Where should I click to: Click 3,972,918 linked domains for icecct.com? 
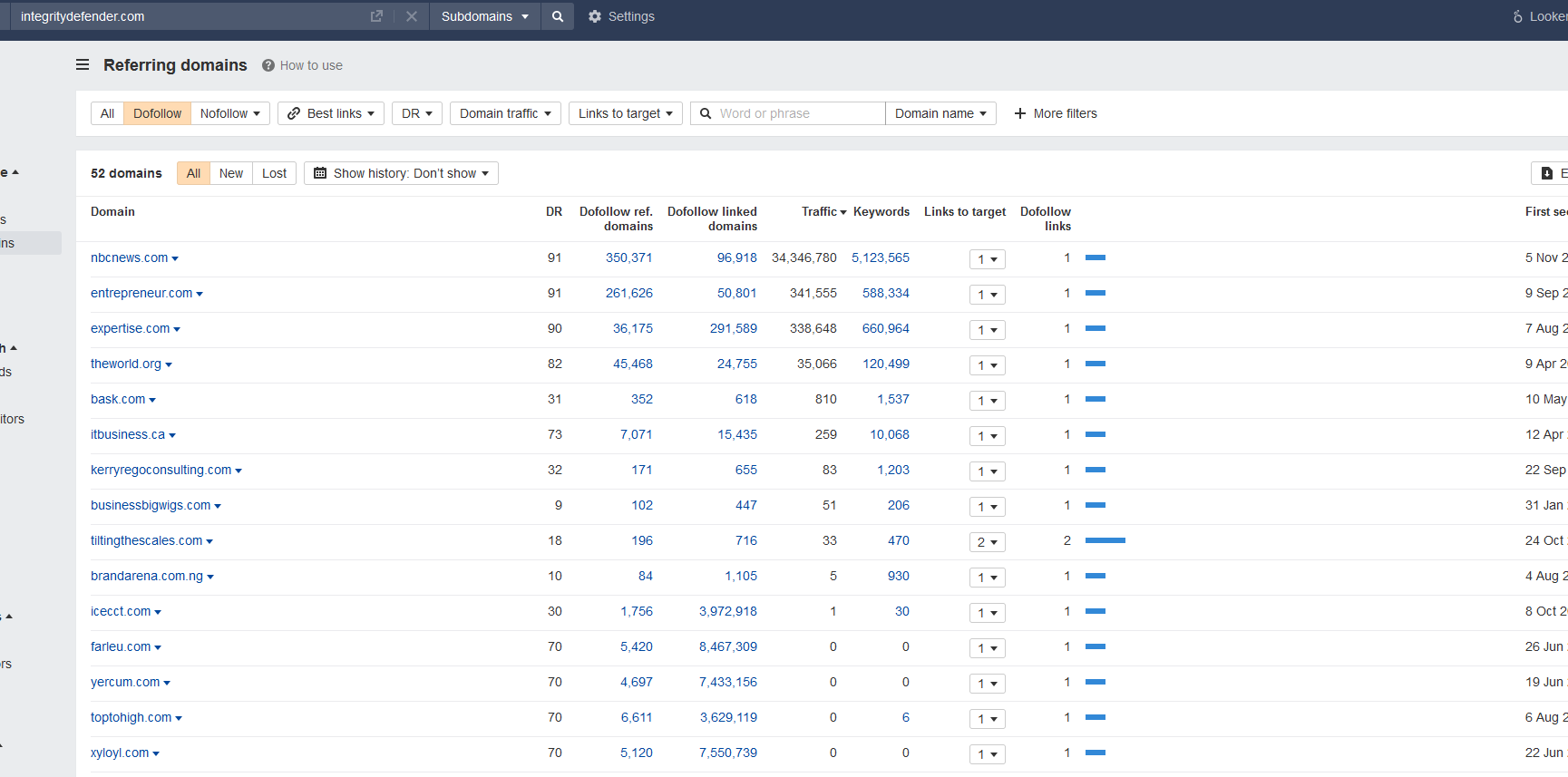[x=727, y=611]
